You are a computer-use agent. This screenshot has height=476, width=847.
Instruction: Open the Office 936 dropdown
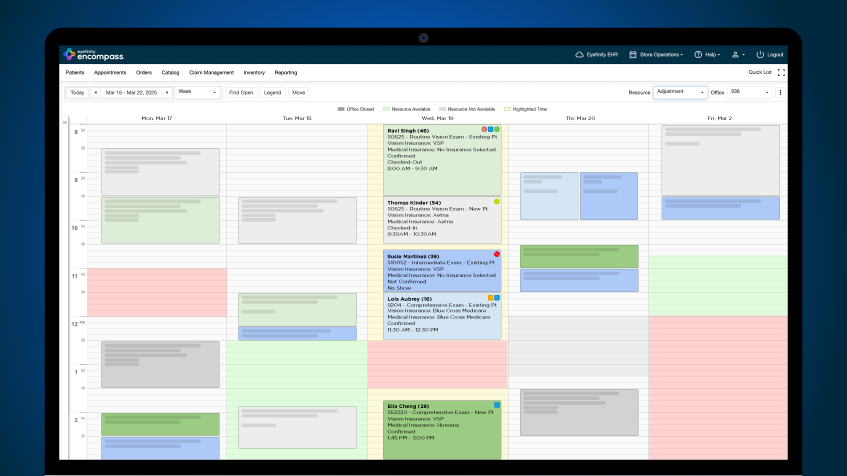click(750, 92)
